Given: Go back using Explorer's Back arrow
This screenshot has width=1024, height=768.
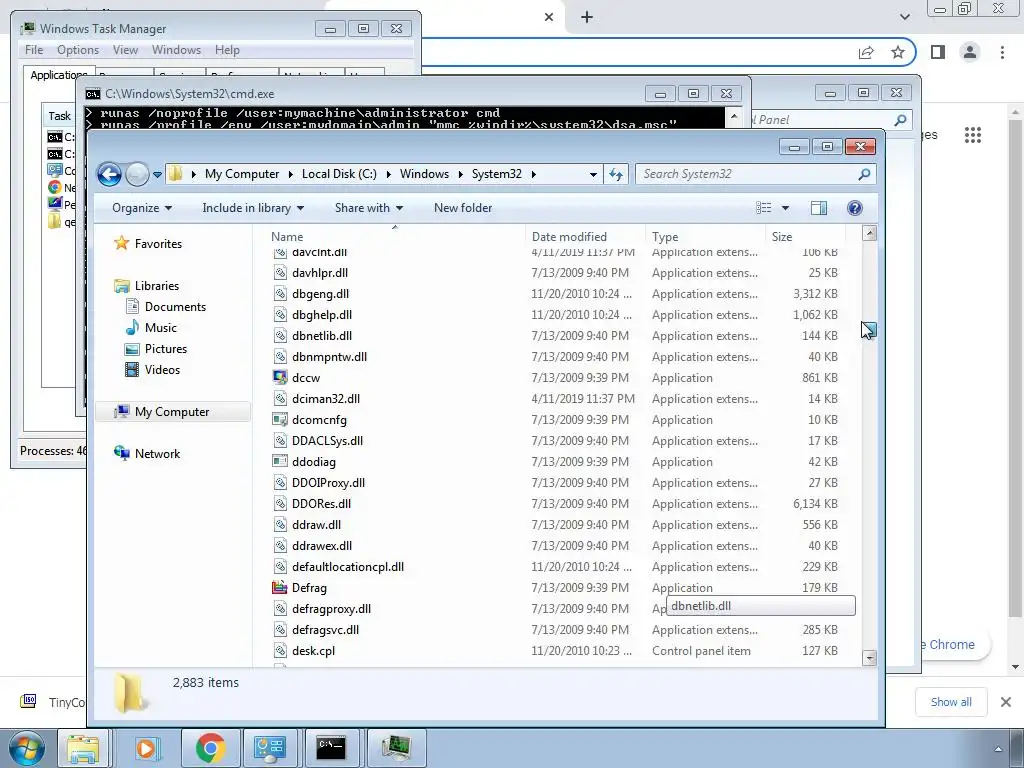Looking at the screenshot, I should [x=109, y=174].
